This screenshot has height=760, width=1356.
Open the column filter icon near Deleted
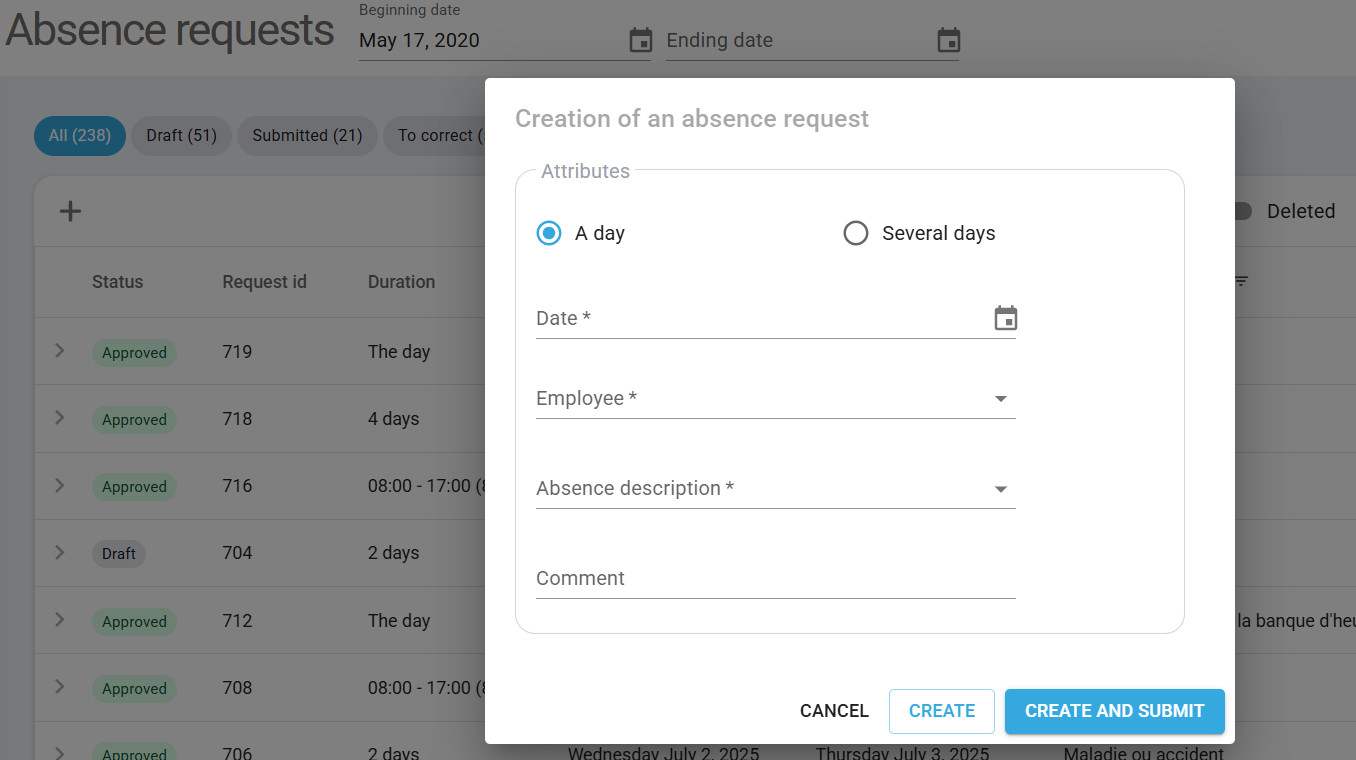pos(1240,282)
